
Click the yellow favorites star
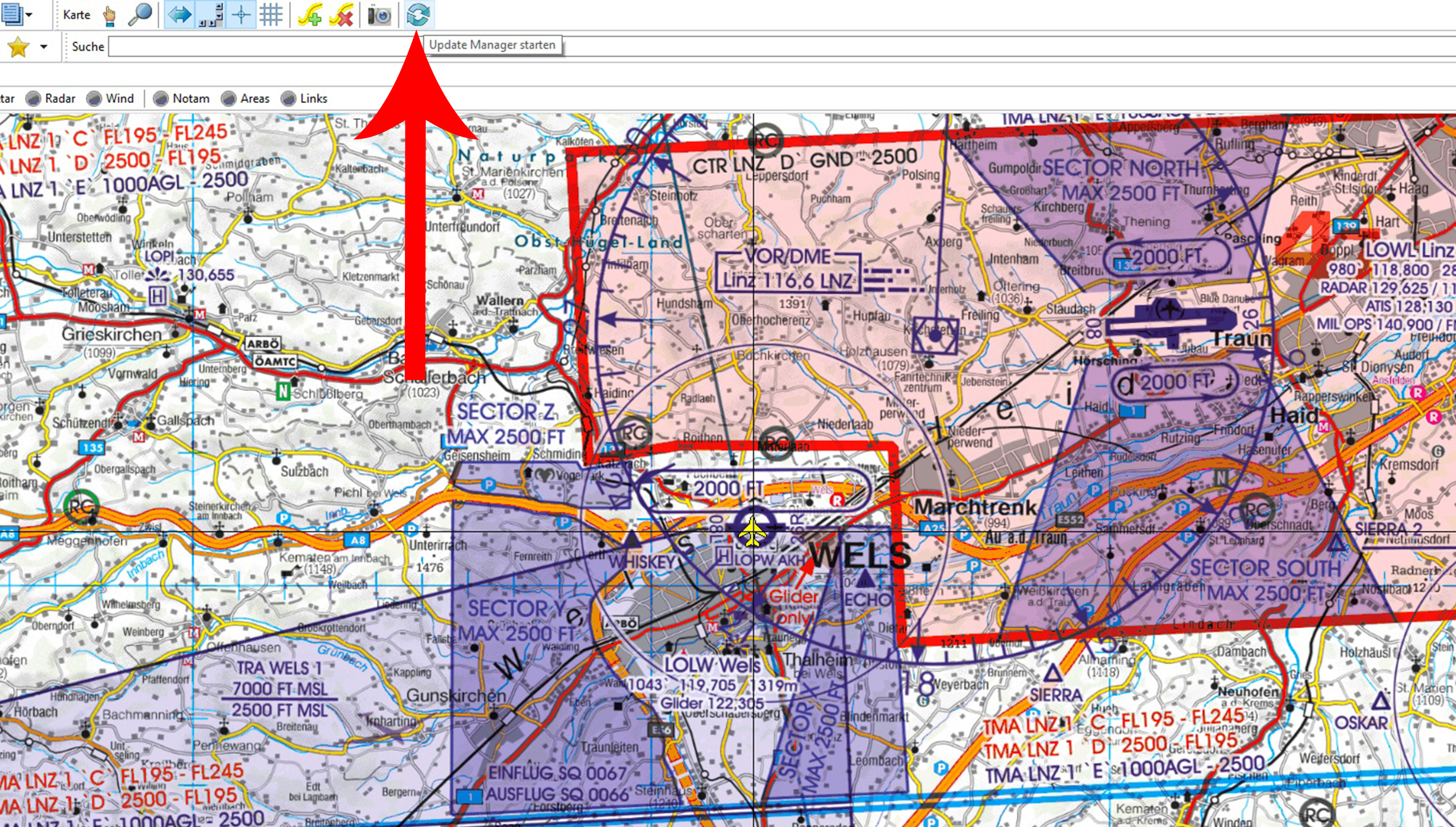point(18,47)
